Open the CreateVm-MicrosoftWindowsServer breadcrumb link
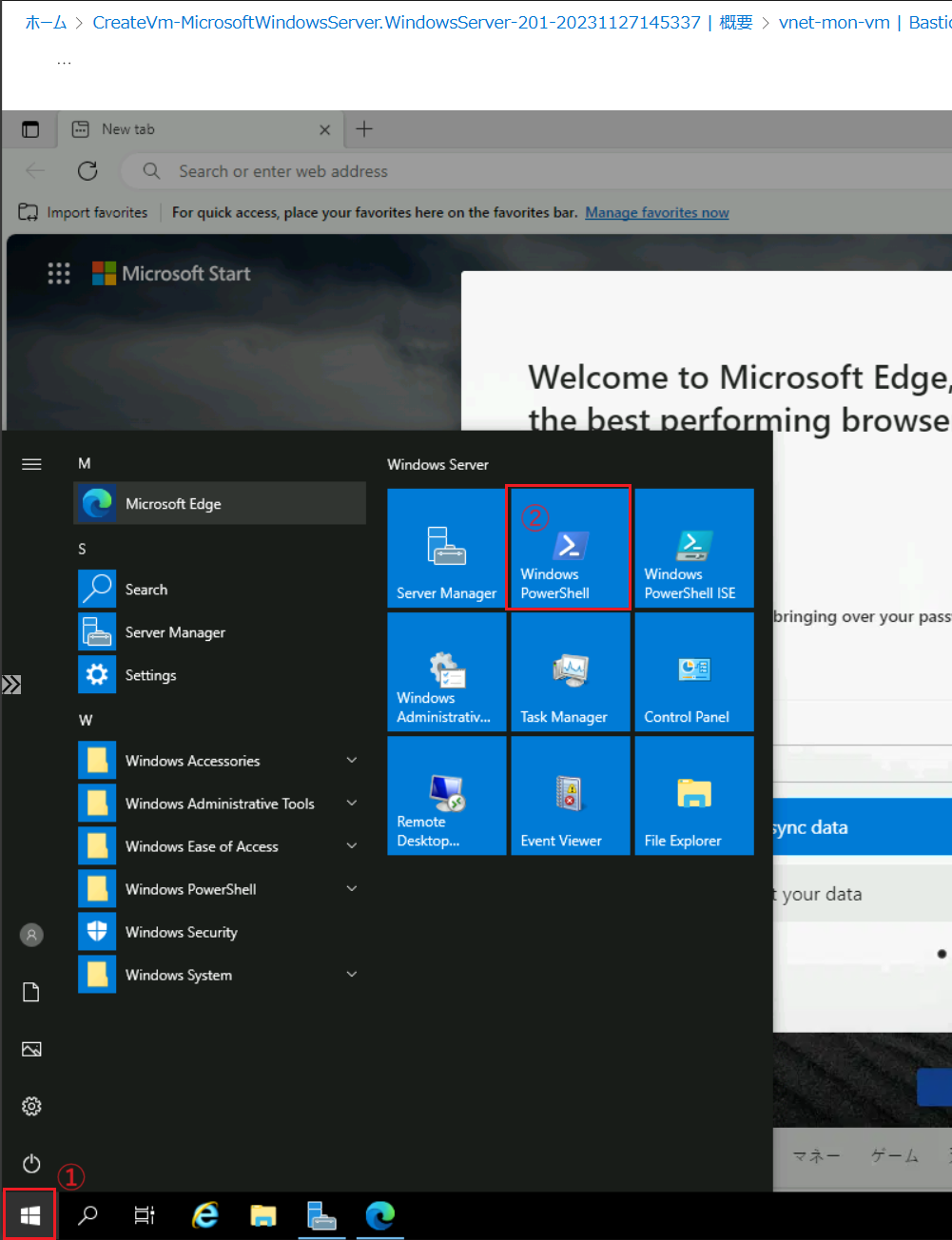Screen dimensions: 952x1240 (x=422, y=22)
